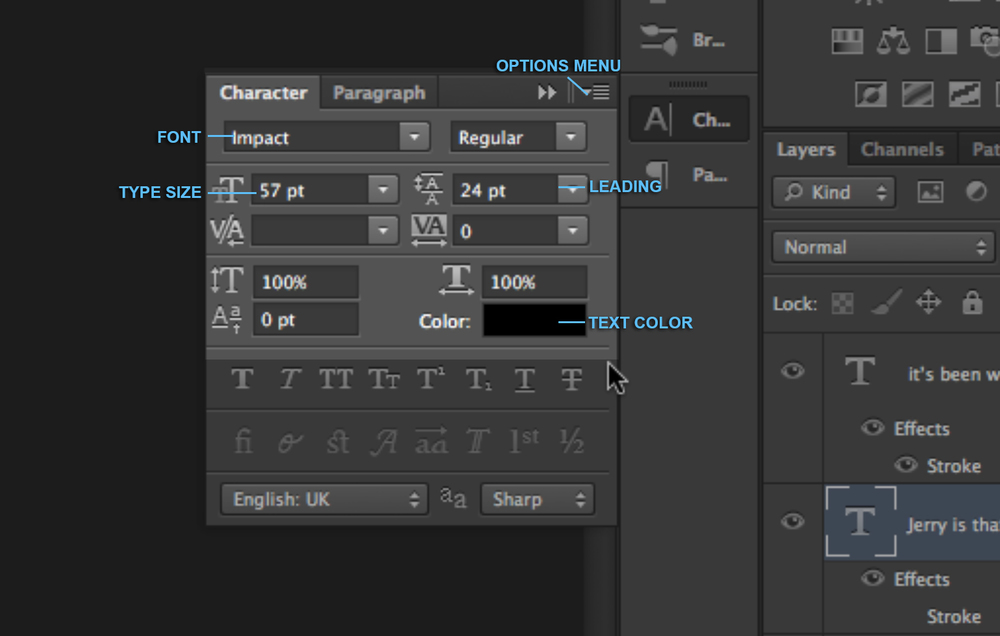1000x636 pixels.
Task: Add a Color Balance adjustment
Action: (893, 40)
